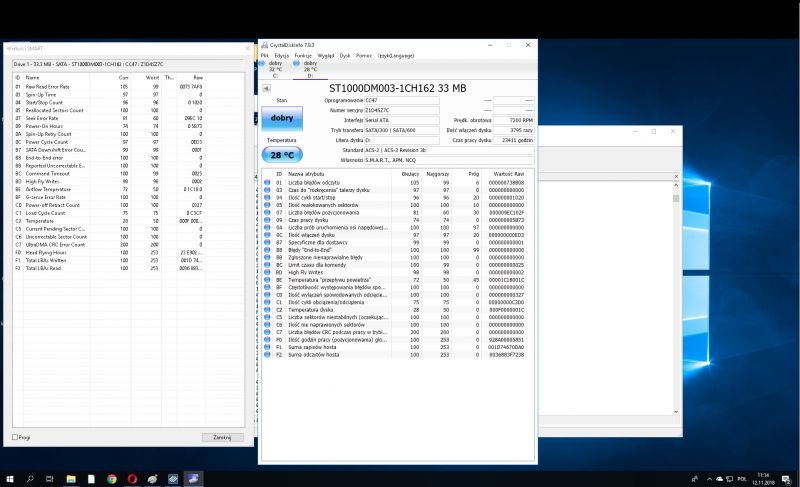Select Load Cycle Count row in SMART window
This screenshot has height=487, width=800.
tap(109, 213)
